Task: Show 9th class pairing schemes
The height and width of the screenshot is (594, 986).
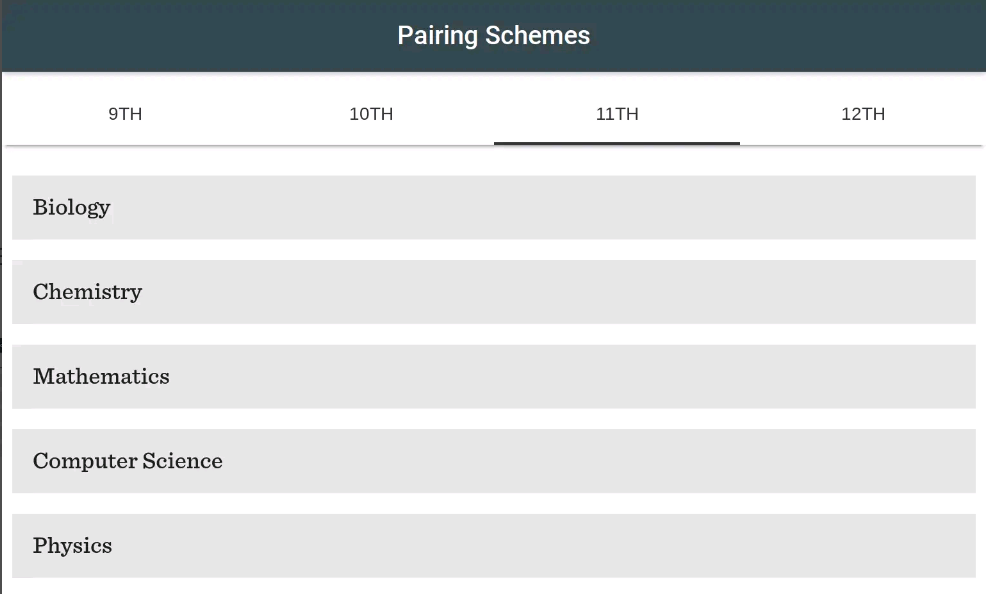Action: click(x=125, y=114)
